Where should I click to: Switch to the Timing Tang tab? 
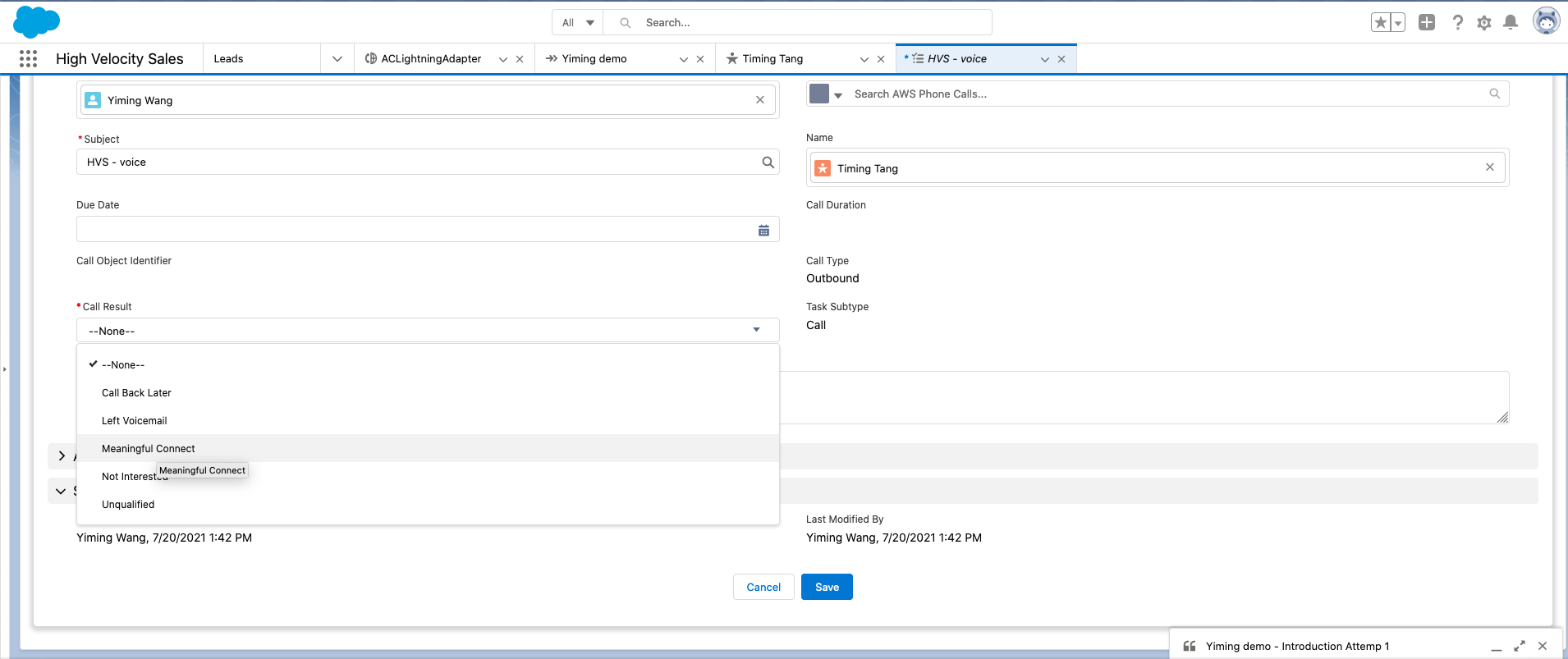pyautogui.click(x=773, y=59)
